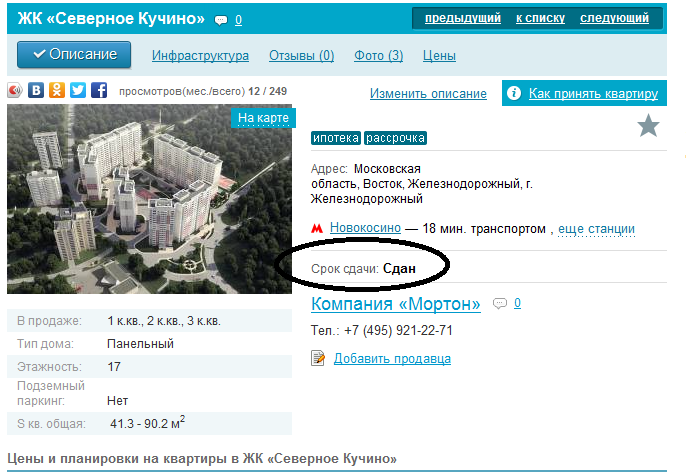Go to the предыдущий listing
Viewport: 686px width, 472px height.
(x=463, y=18)
